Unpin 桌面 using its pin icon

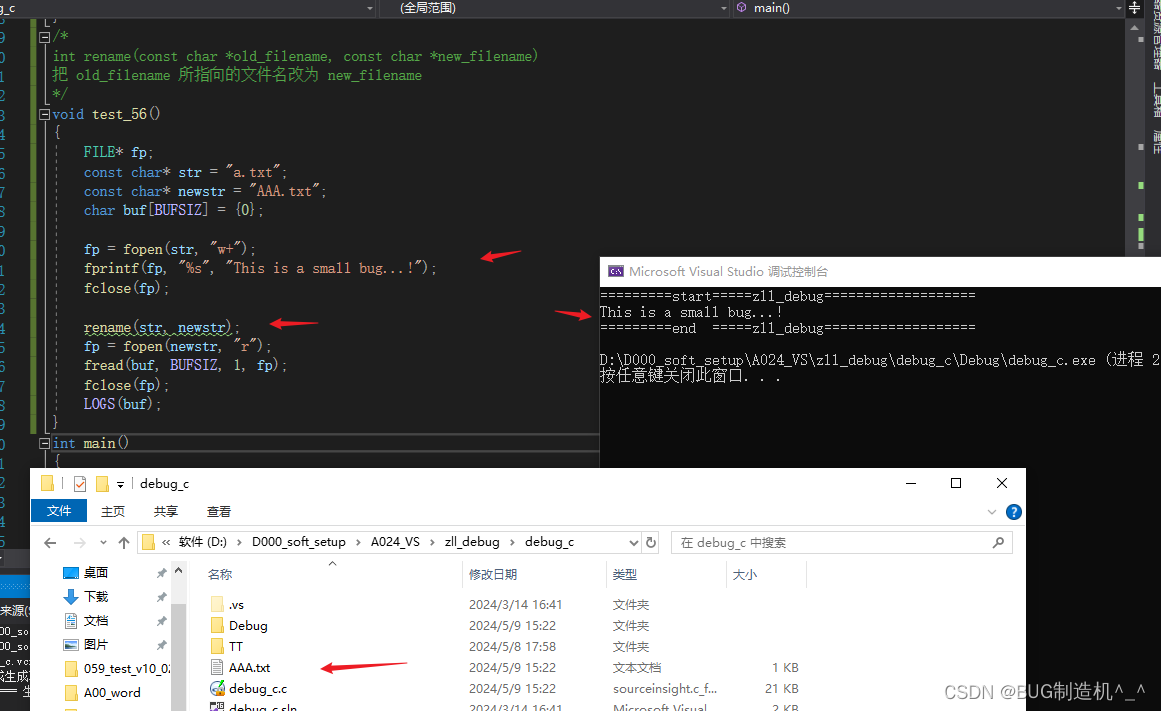(161, 573)
